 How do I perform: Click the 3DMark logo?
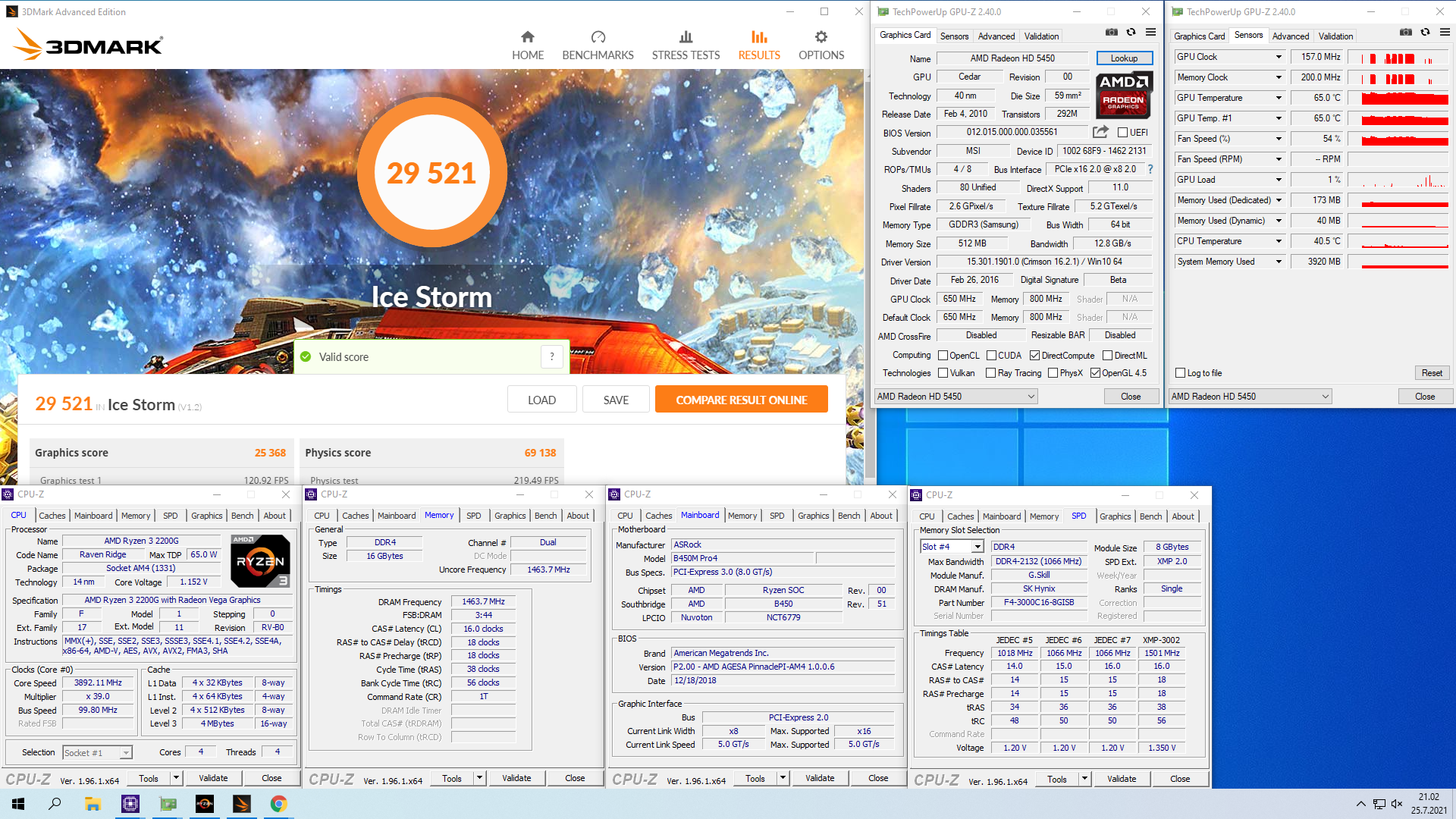pyautogui.click(x=88, y=45)
